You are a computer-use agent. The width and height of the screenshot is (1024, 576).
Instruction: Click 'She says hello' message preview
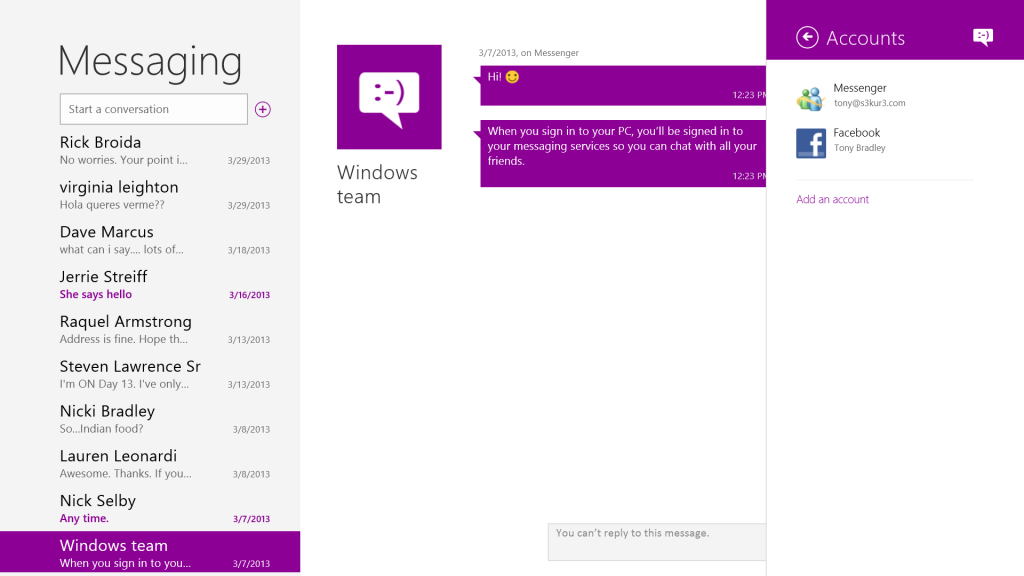(x=95, y=295)
